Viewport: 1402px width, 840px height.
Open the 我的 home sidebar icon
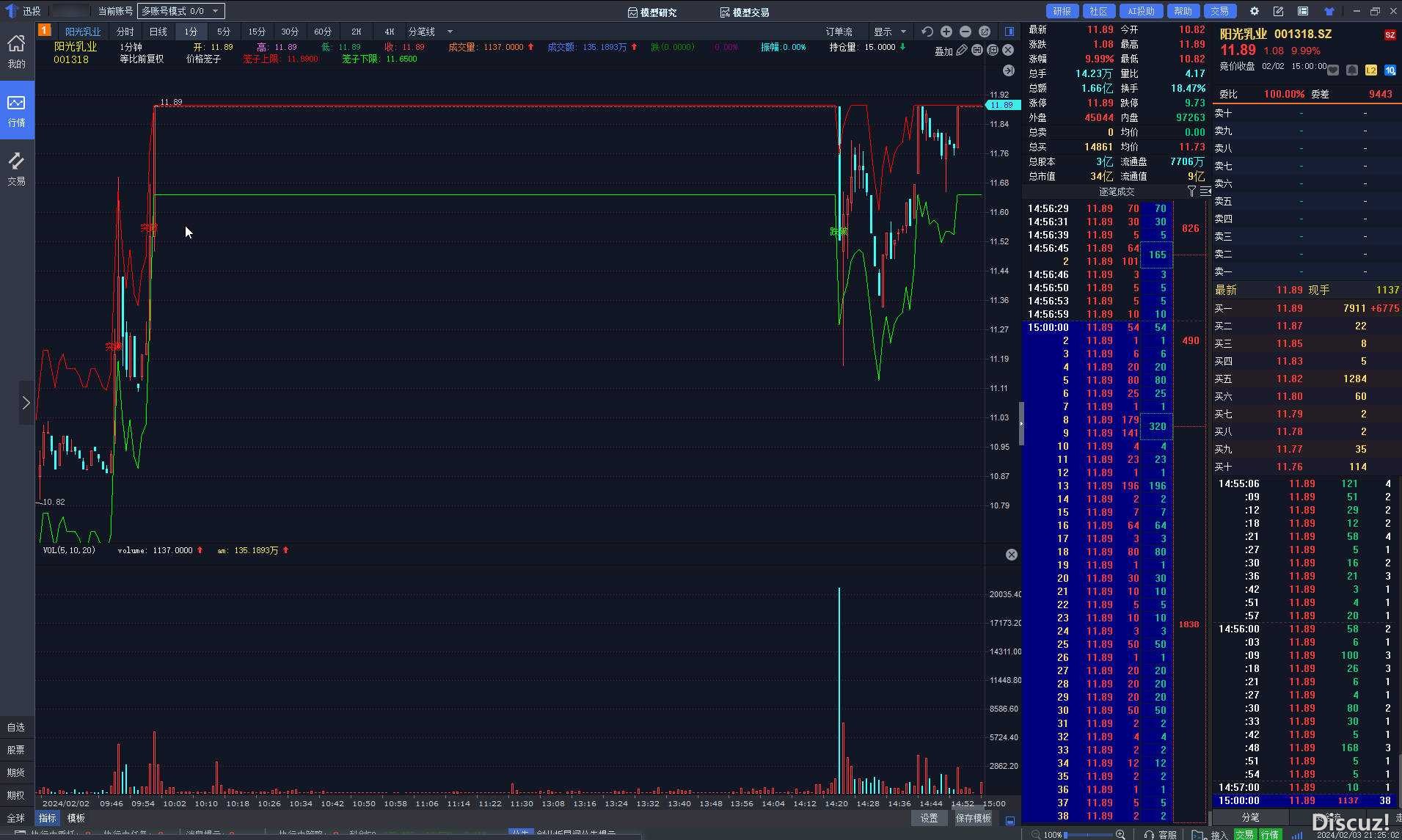pos(16,51)
